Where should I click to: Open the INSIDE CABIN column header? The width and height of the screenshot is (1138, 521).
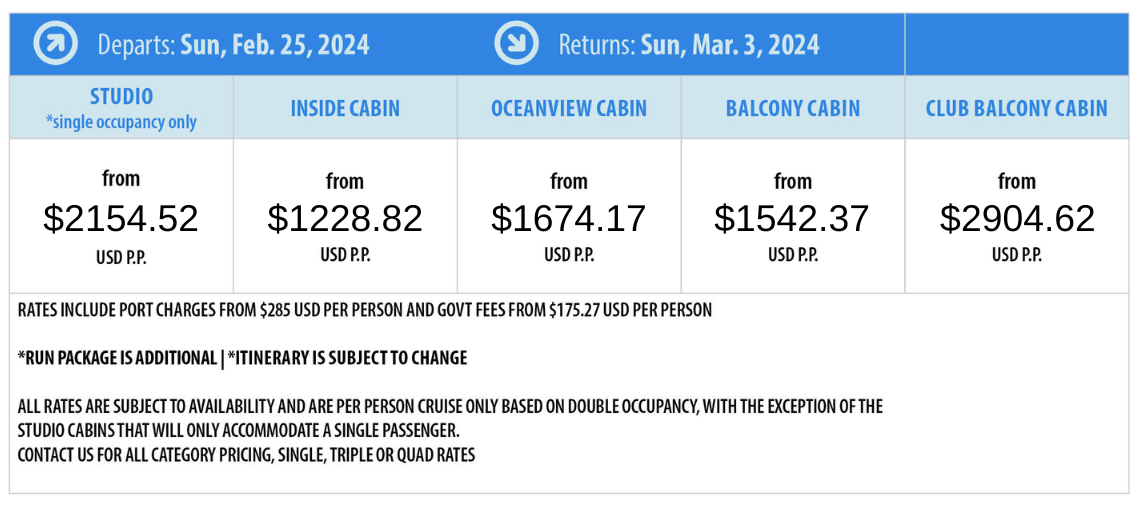345,109
